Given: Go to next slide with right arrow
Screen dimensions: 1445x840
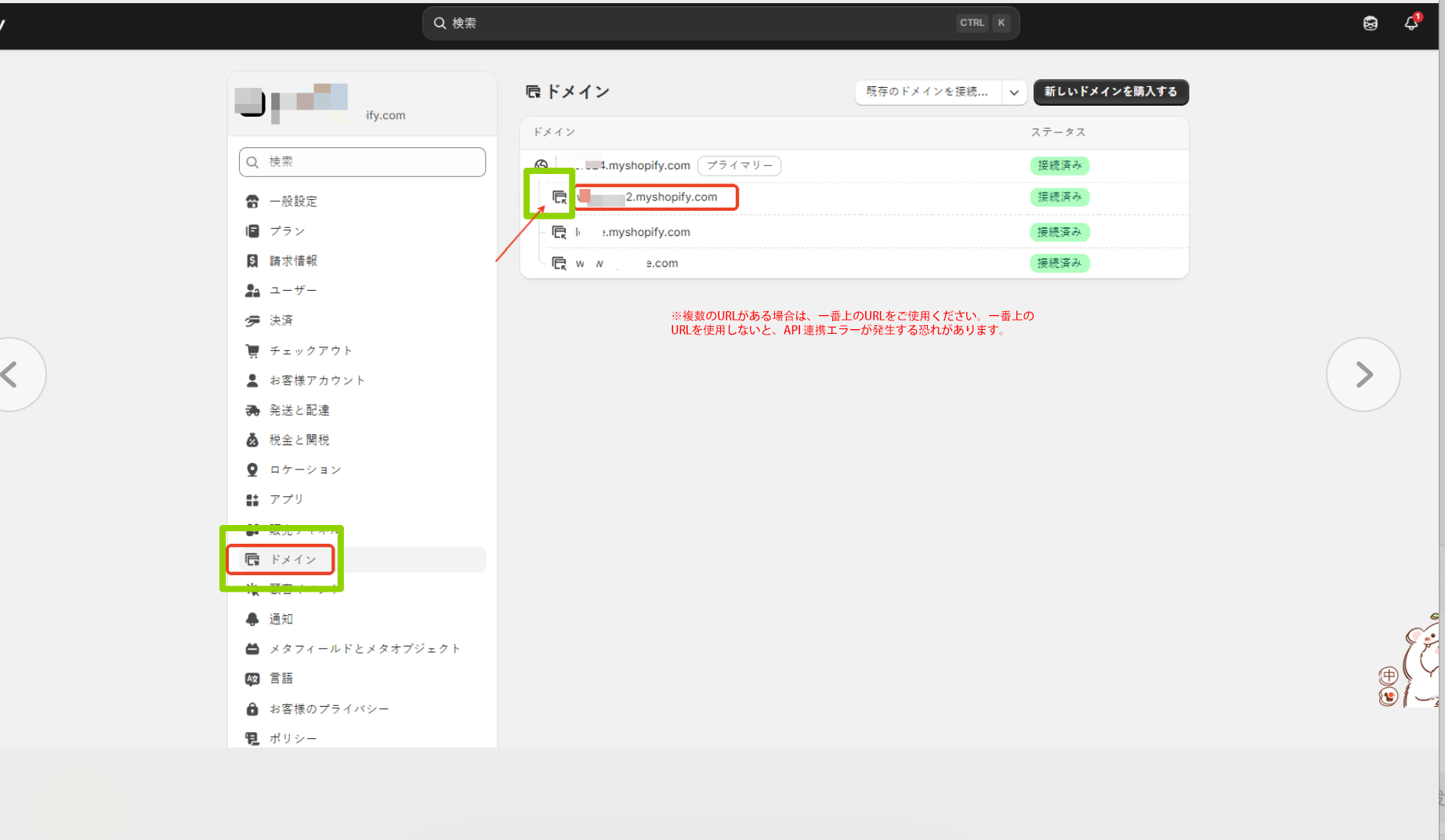Looking at the screenshot, I should pos(1363,375).
